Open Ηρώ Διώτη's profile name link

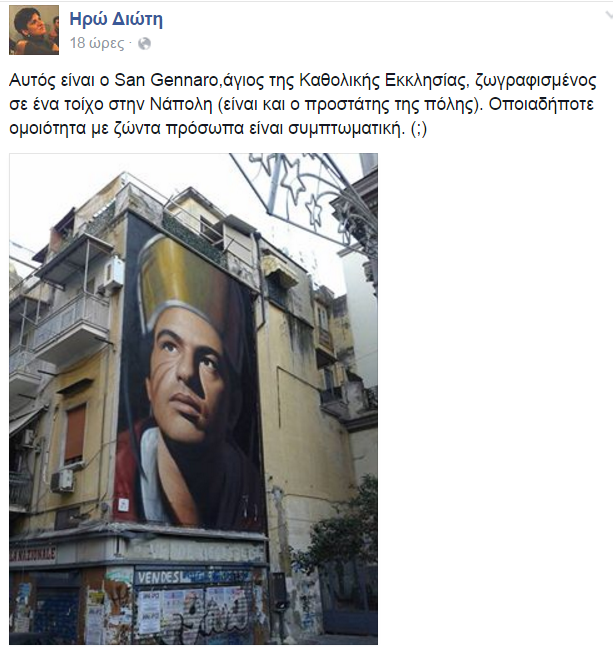pyautogui.click(x=116, y=19)
